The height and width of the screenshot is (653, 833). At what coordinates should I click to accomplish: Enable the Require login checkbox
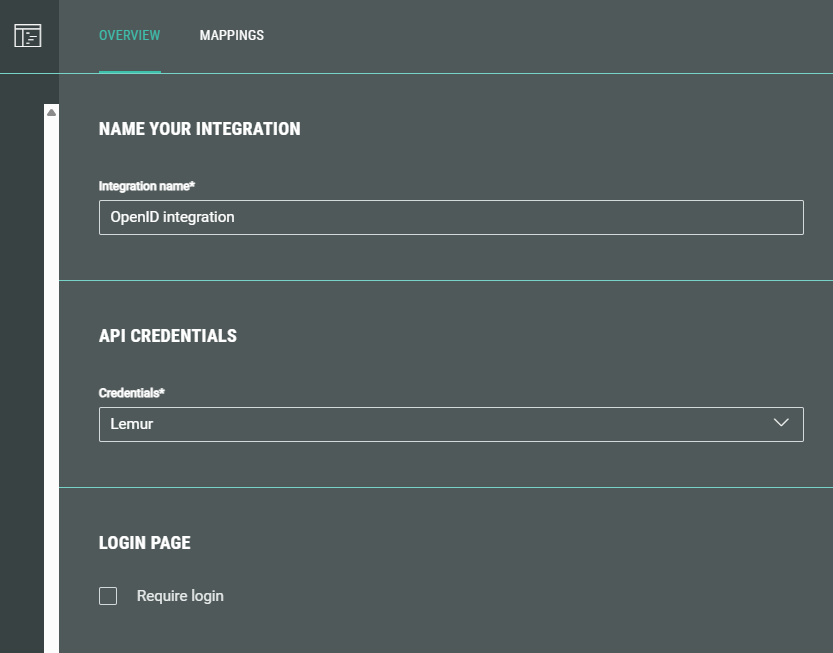click(108, 596)
